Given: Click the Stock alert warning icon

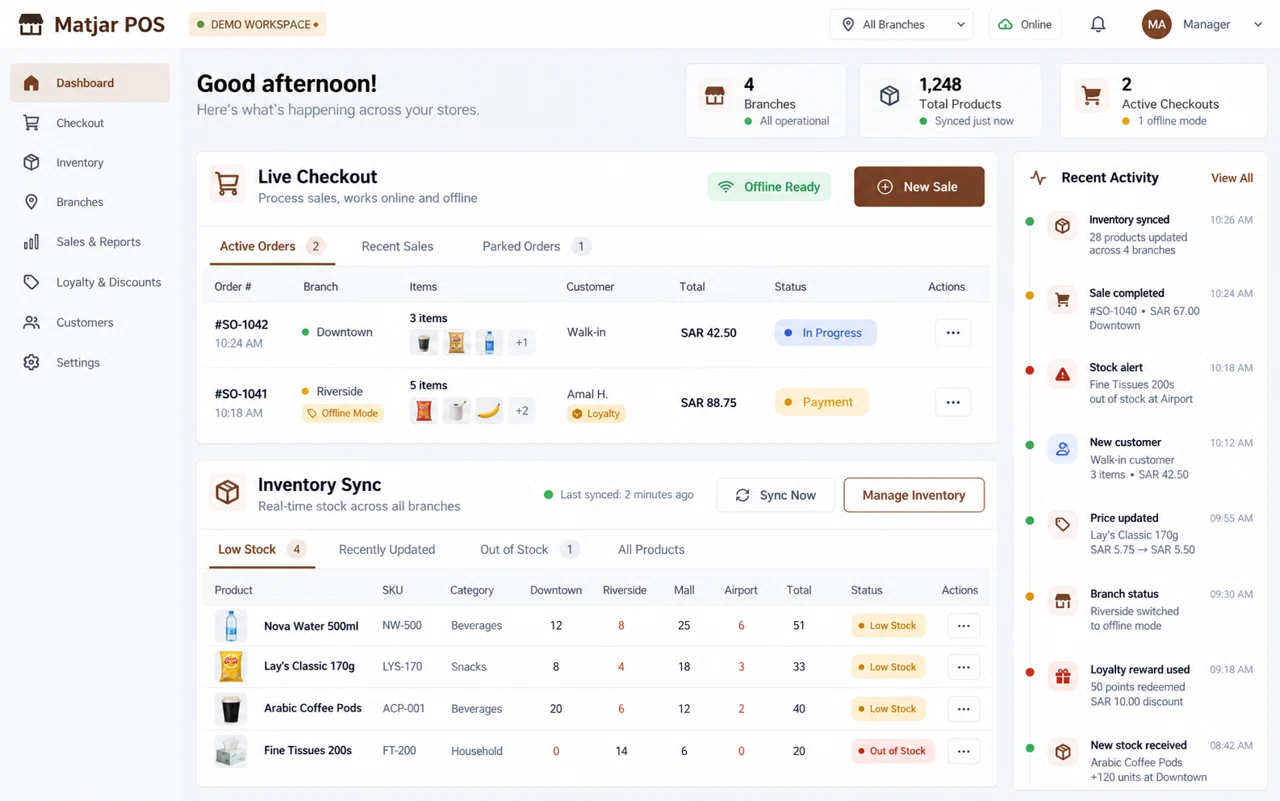Looking at the screenshot, I should click(x=1062, y=375).
